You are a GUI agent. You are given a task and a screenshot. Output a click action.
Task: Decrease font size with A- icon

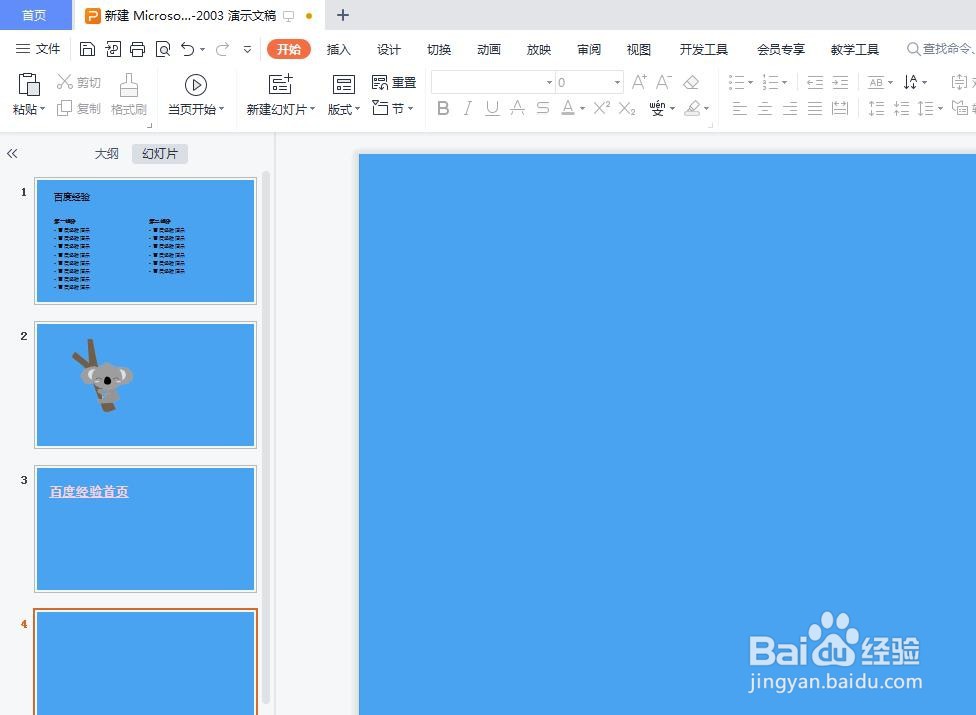click(664, 82)
